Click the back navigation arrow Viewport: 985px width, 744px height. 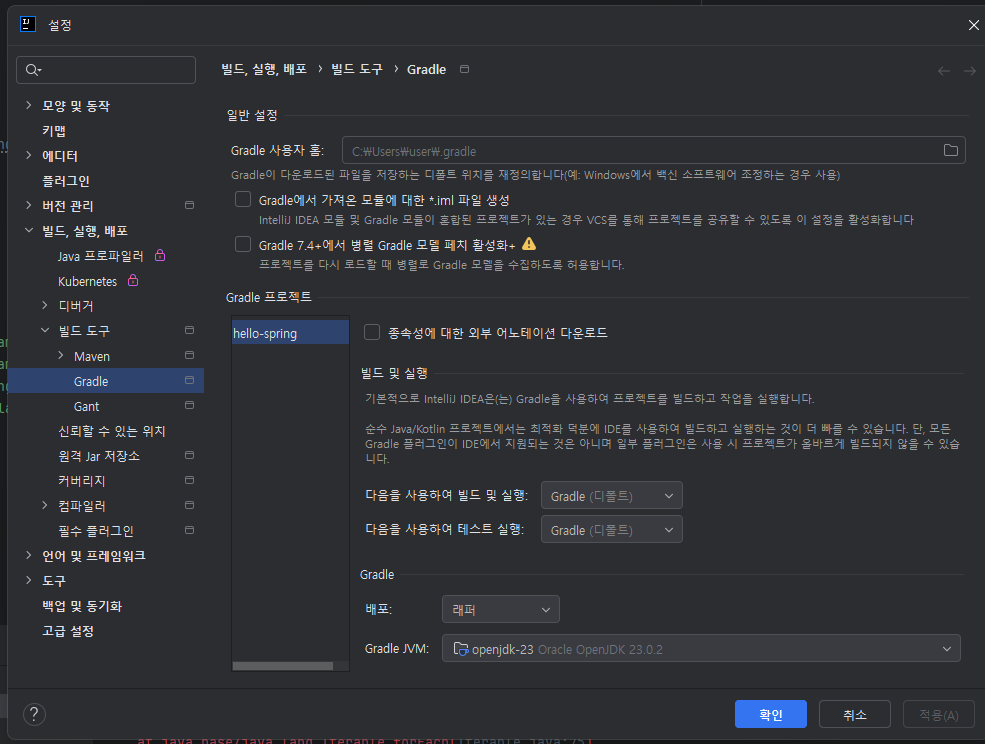944,71
